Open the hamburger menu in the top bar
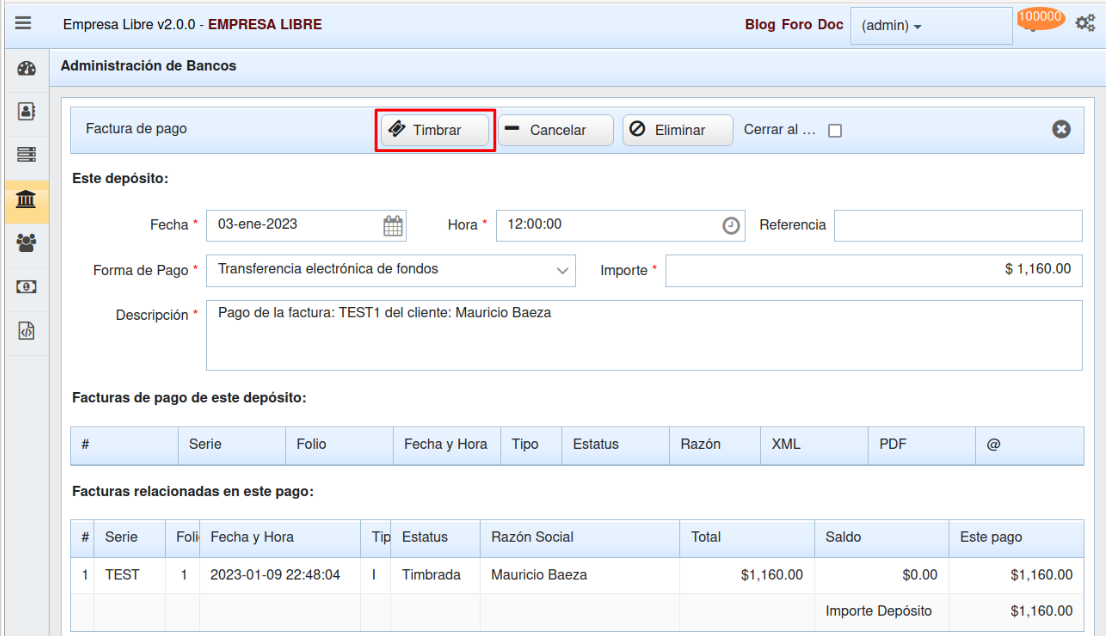Viewport: 1108px width, 636px height. (x=22, y=24)
